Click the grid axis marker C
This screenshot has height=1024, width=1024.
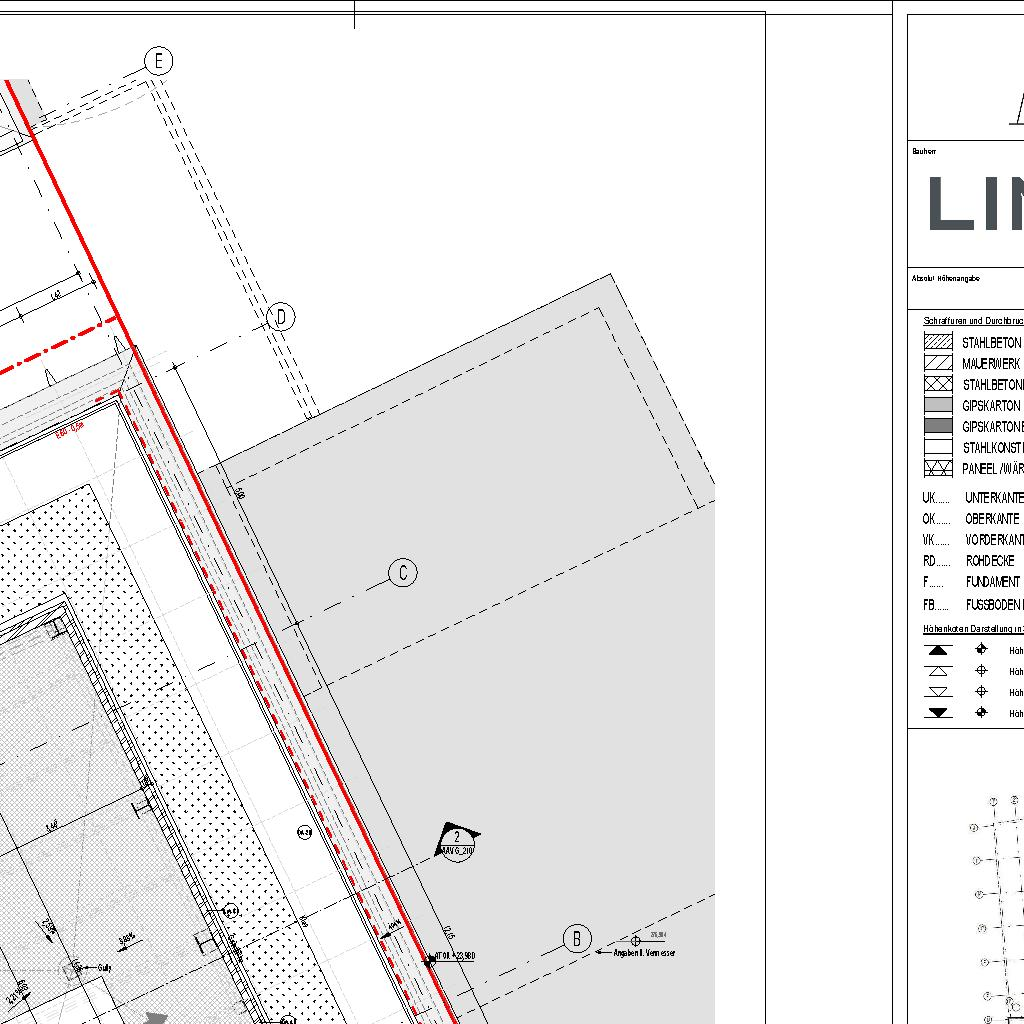point(403,573)
